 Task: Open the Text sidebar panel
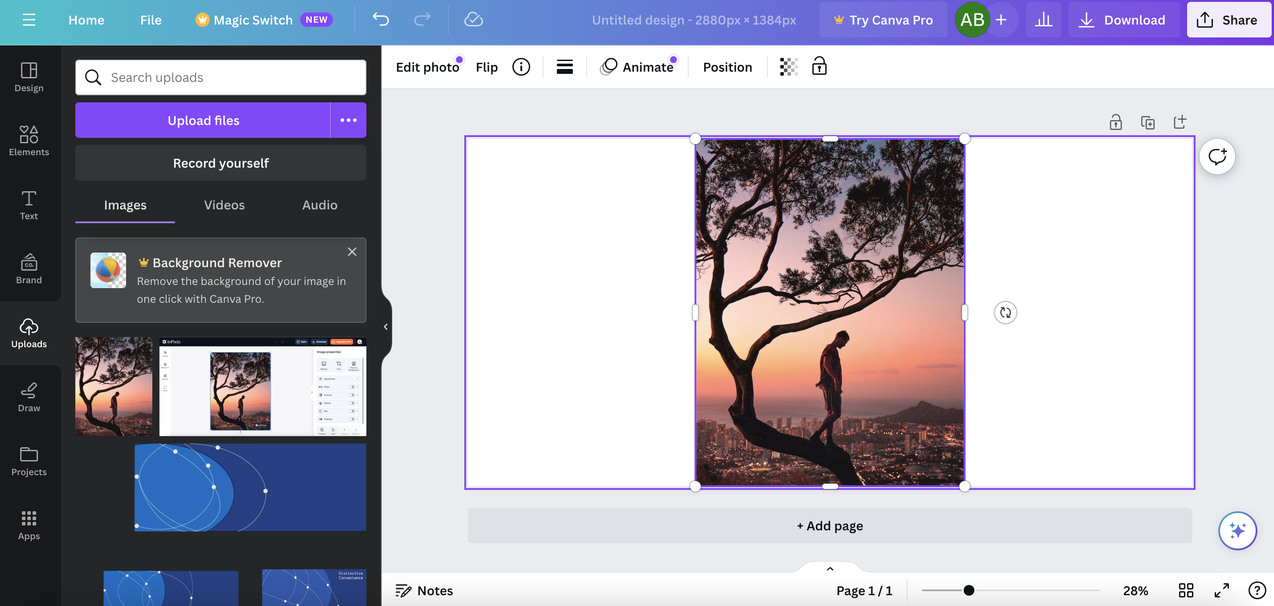tap(29, 205)
